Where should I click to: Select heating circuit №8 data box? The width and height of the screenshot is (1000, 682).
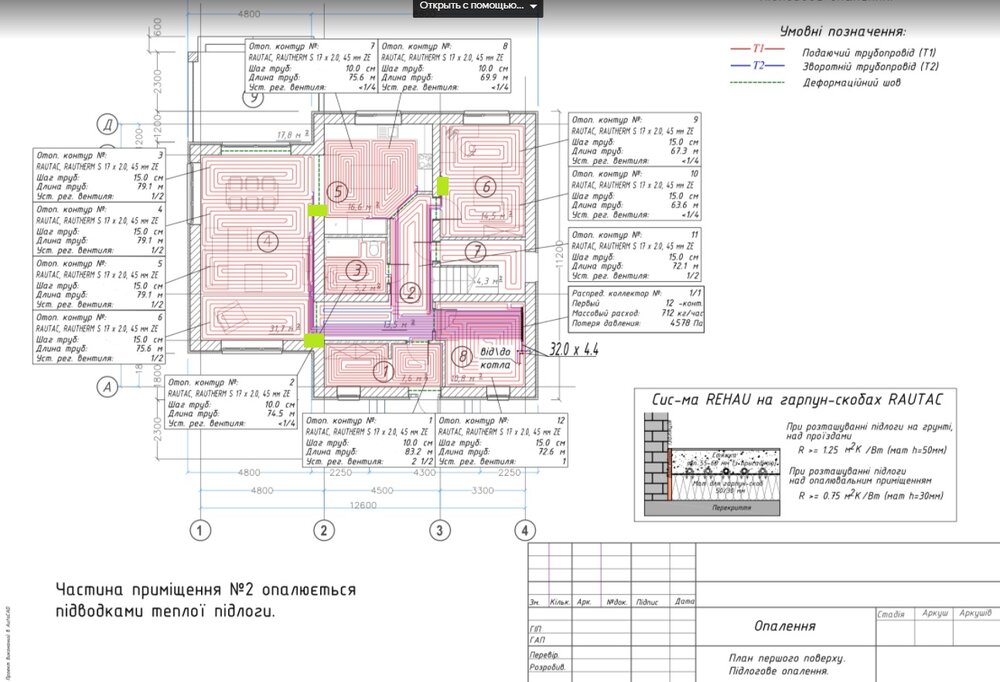445,66
